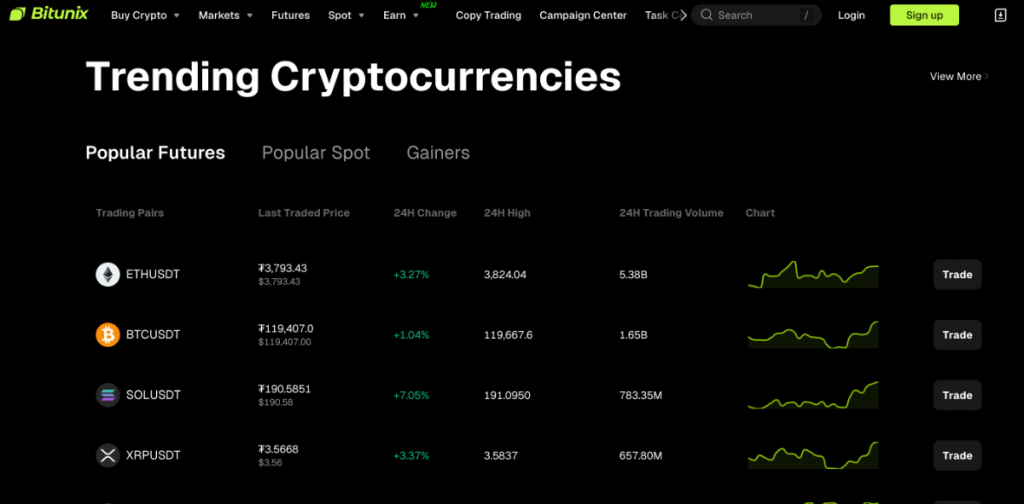Click the Solana coin icon
Viewport: 1024px width, 504px height.
pyautogui.click(x=107, y=395)
